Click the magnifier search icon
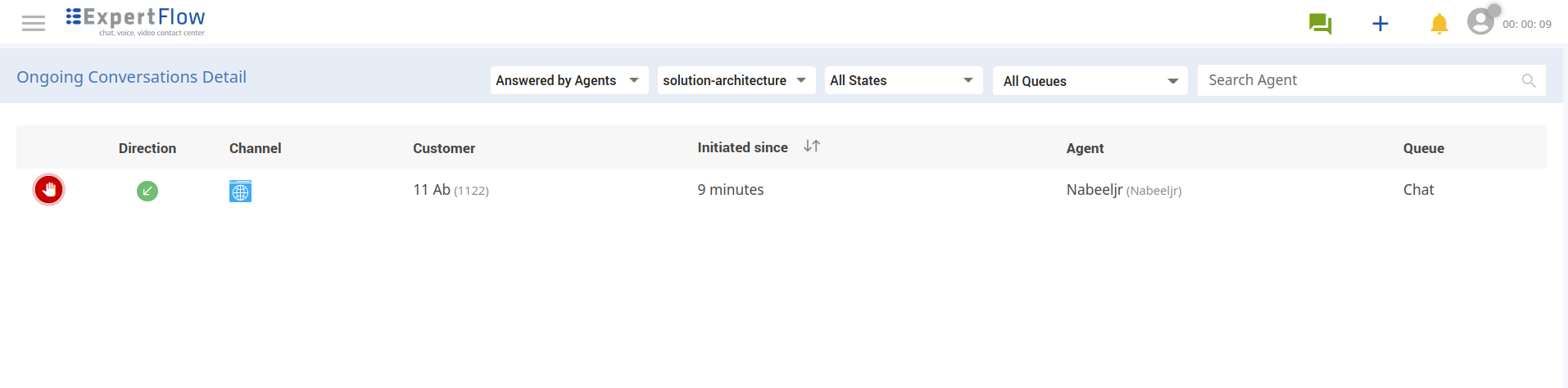This screenshot has width=1568, height=388. click(x=1528, y=80)
